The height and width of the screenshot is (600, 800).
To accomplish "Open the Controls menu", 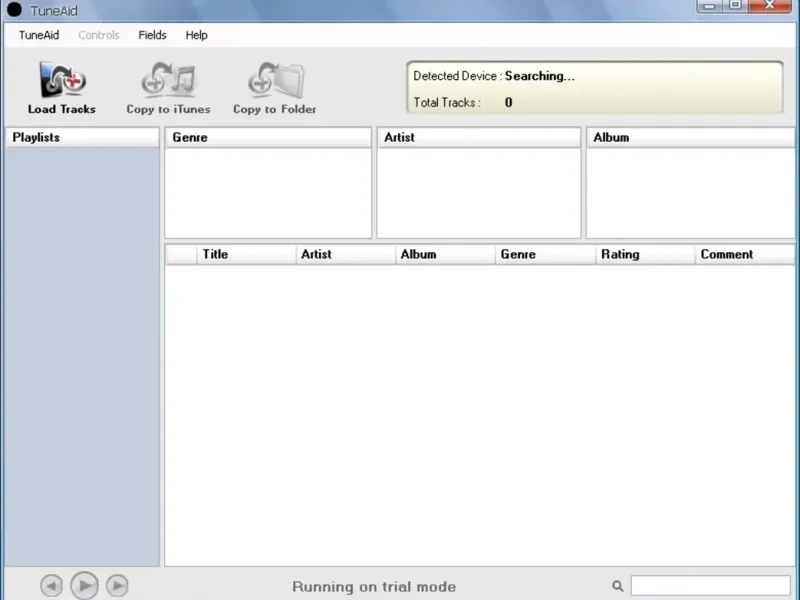I will [98, 35].
